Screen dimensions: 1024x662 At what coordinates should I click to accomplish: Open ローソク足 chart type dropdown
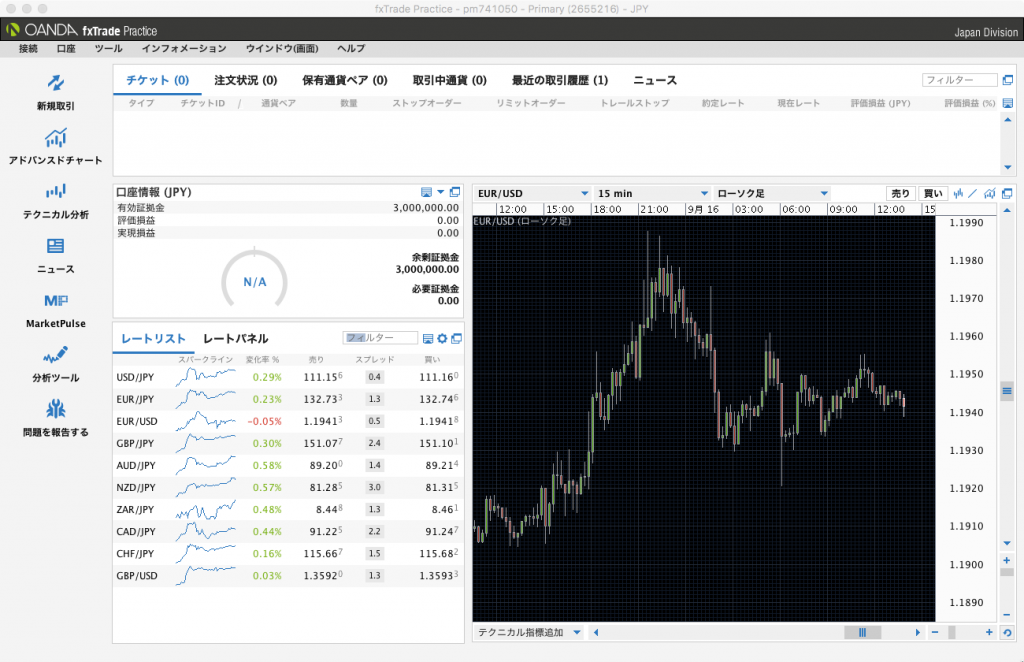pos(772,193)
